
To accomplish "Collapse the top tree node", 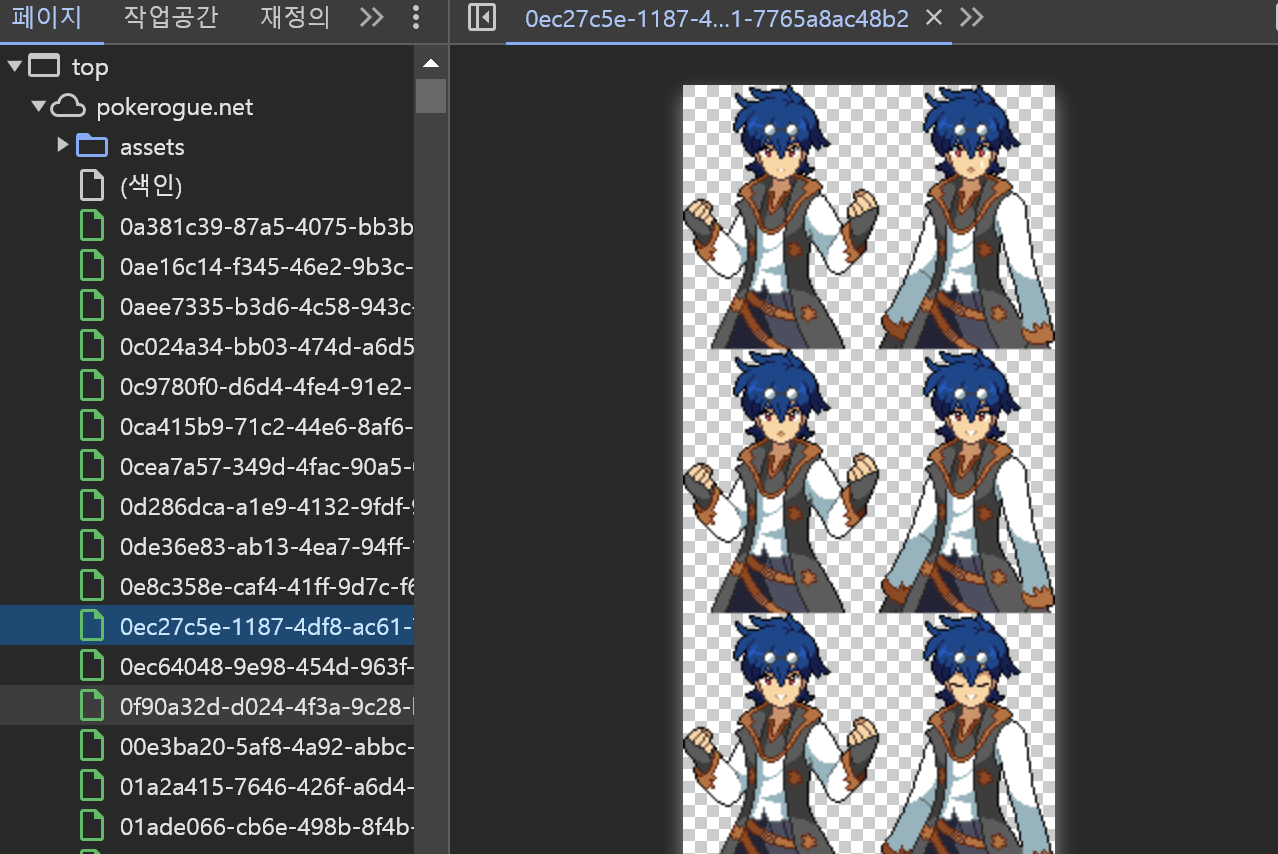I will coord(14,67).
